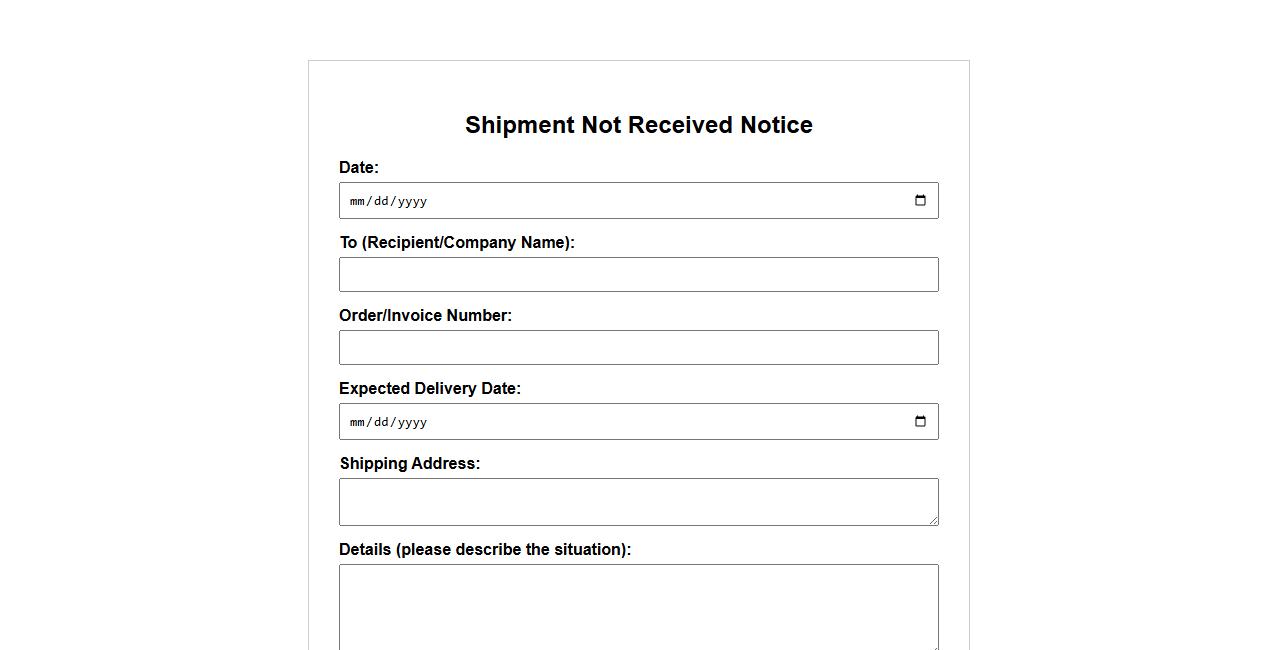Viewport: 1278px width, 650px height.
Task: Select the year segment of the Date field
Action: (412, 201)
